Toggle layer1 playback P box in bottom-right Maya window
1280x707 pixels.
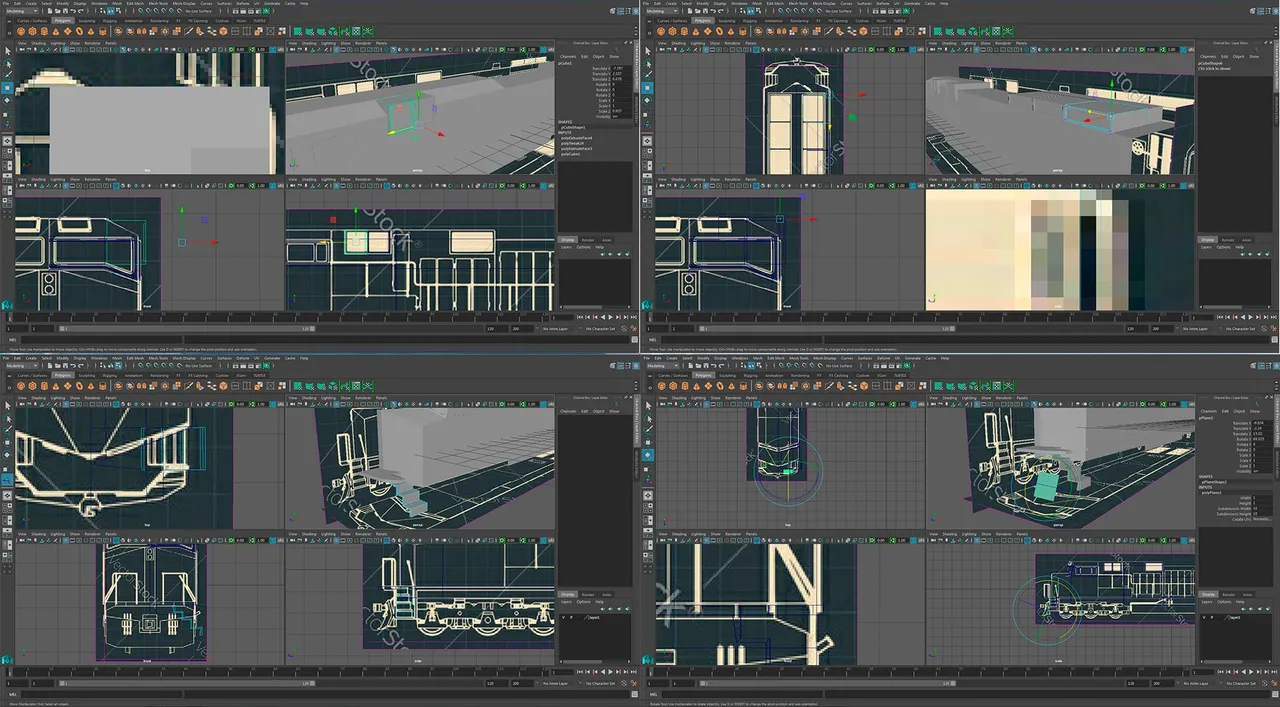point(1212,618)
